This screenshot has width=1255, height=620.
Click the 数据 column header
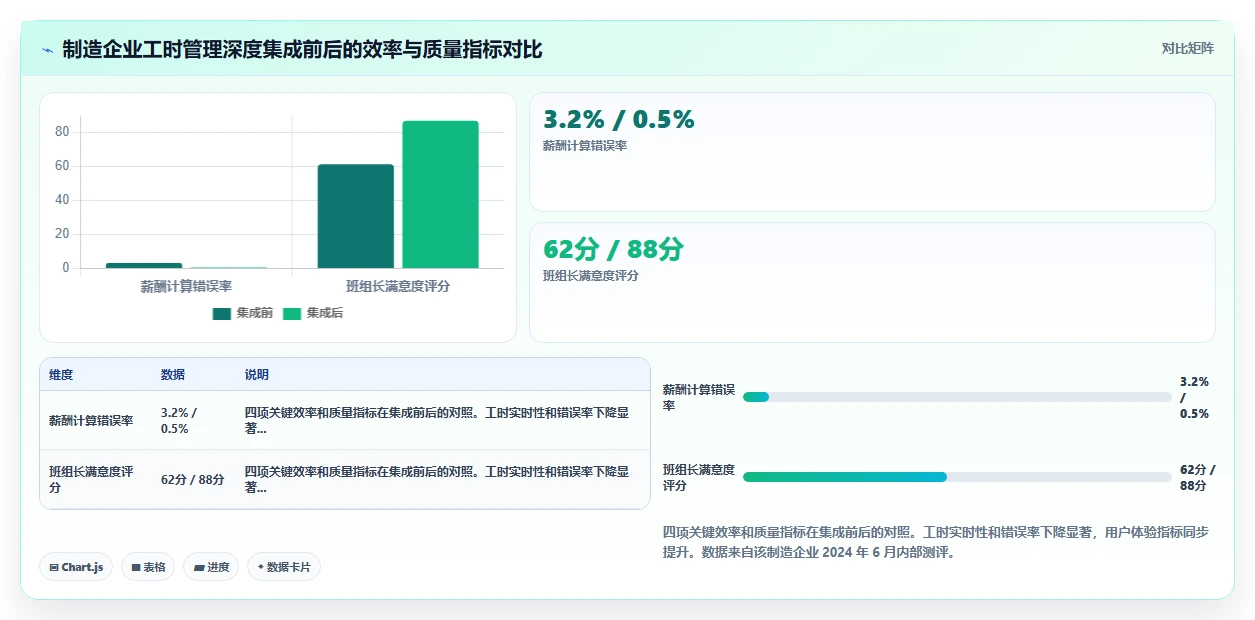[173, 375]
